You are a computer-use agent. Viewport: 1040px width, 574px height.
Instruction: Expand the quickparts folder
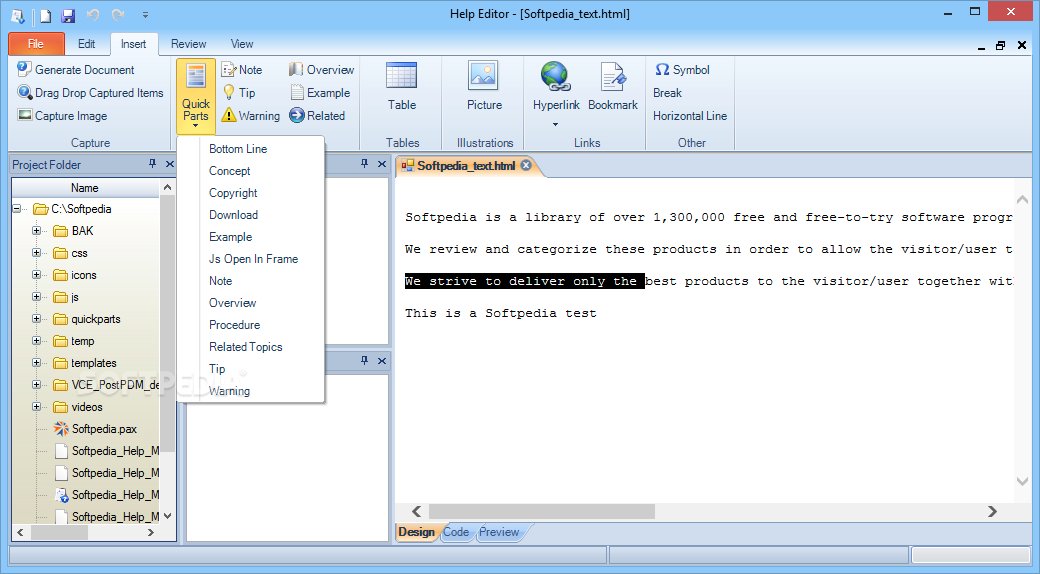36,319
